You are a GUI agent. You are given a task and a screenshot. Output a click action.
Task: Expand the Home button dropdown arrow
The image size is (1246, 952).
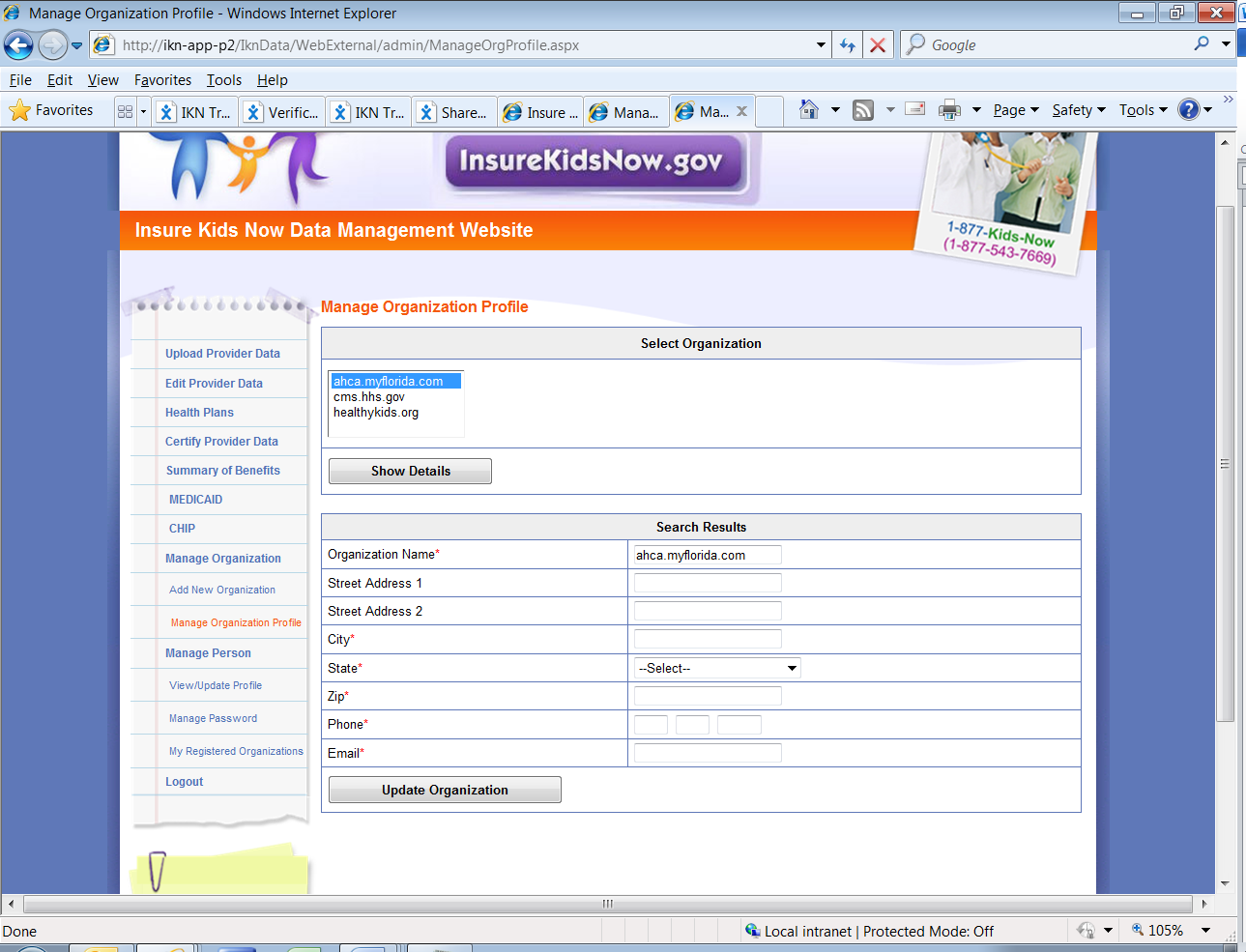click(x=835, y=110)
